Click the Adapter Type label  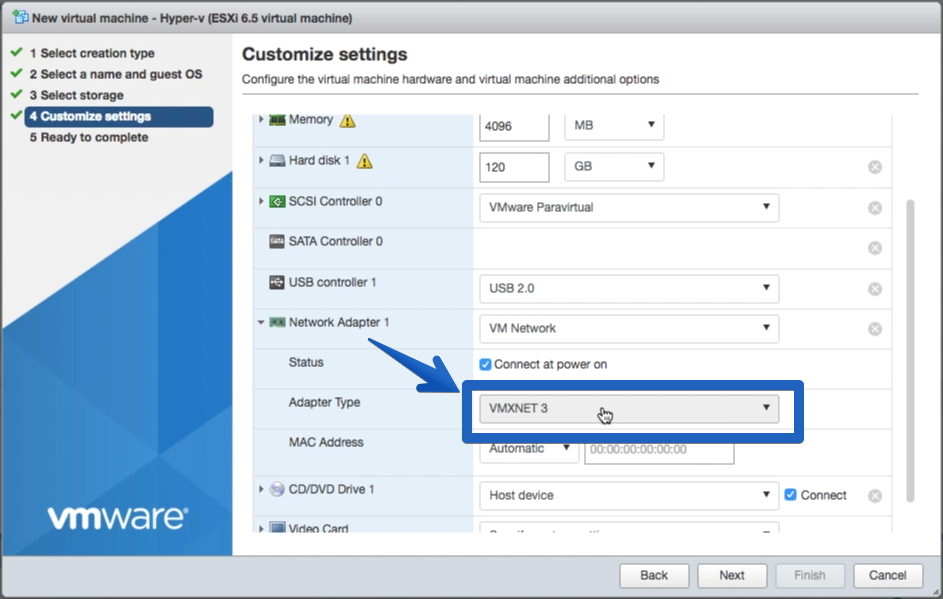point(324,402)
